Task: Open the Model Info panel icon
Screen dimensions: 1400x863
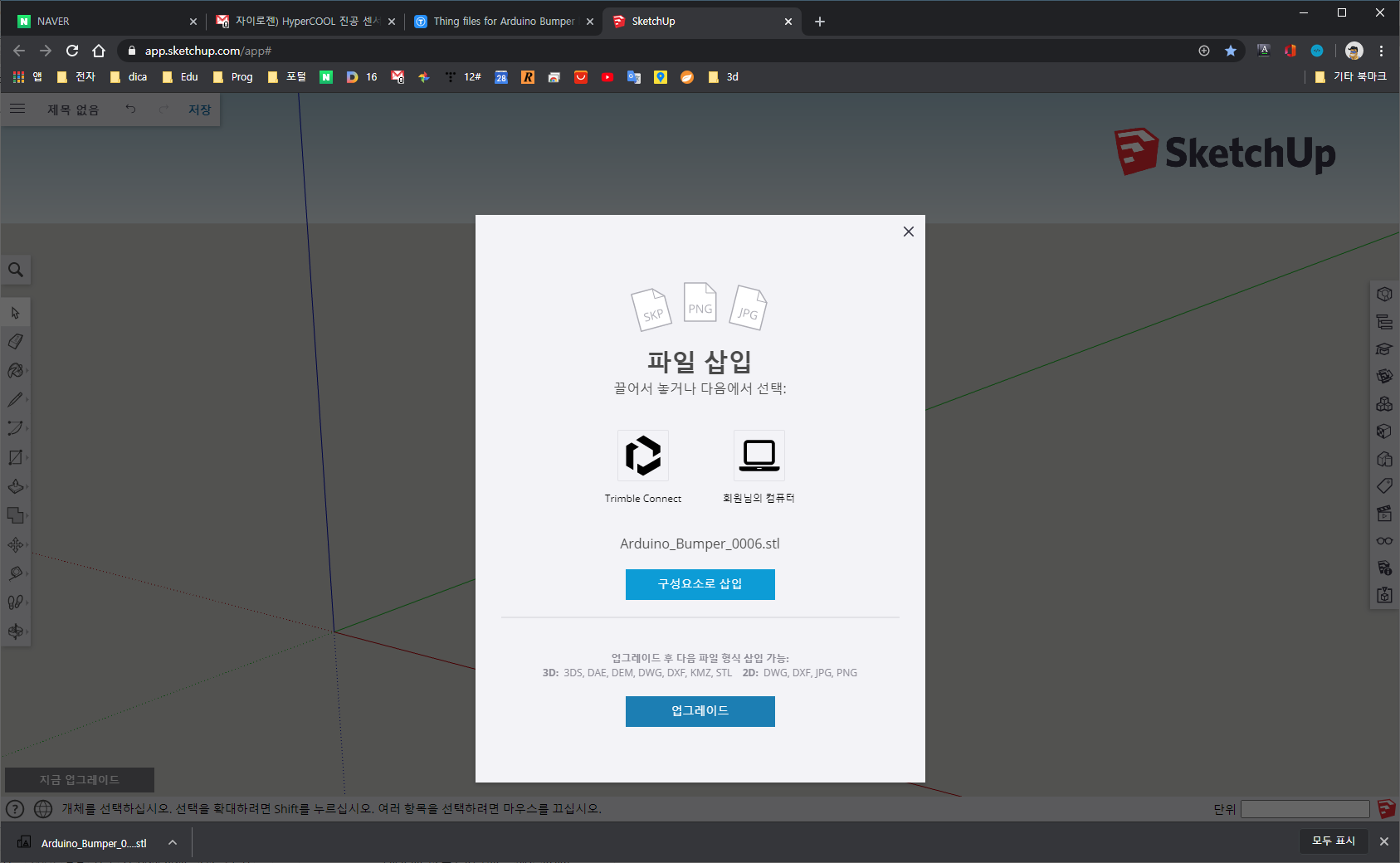Action: pyautogui.click(x=1384, y=568)
